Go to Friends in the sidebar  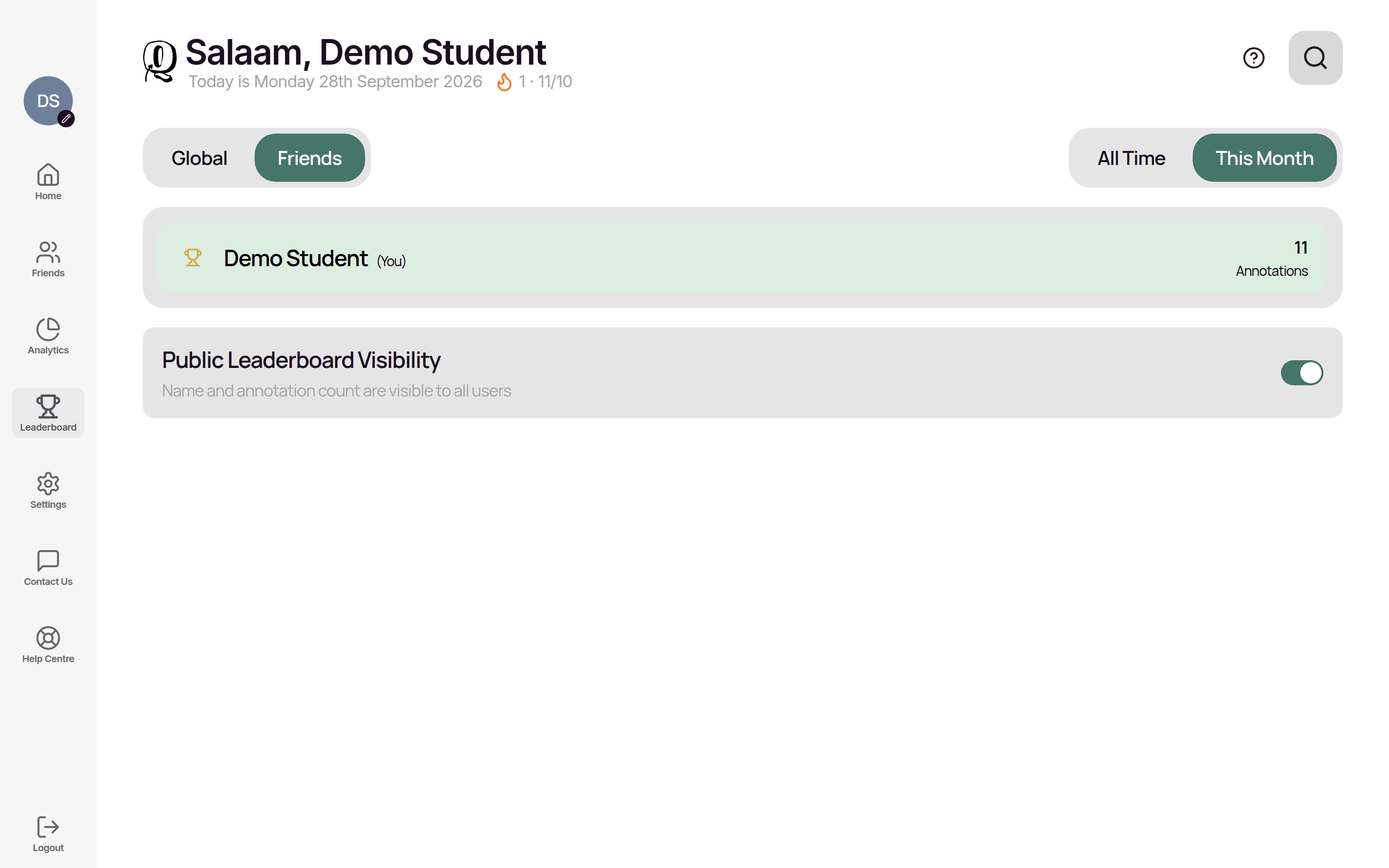pyautogui.click(x=48, y=259)
